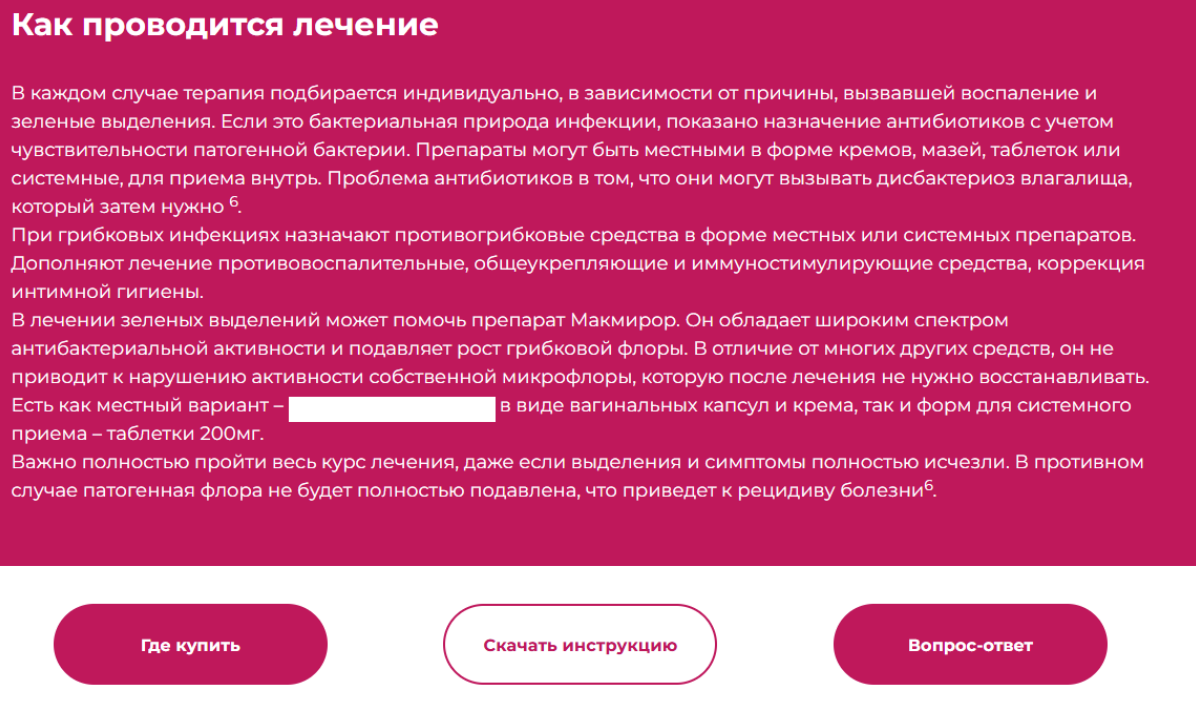Screen dimensions: 1196x702
Task: Click the line starting "В лечении зеленых выделений"
Action: click(510, 320)
